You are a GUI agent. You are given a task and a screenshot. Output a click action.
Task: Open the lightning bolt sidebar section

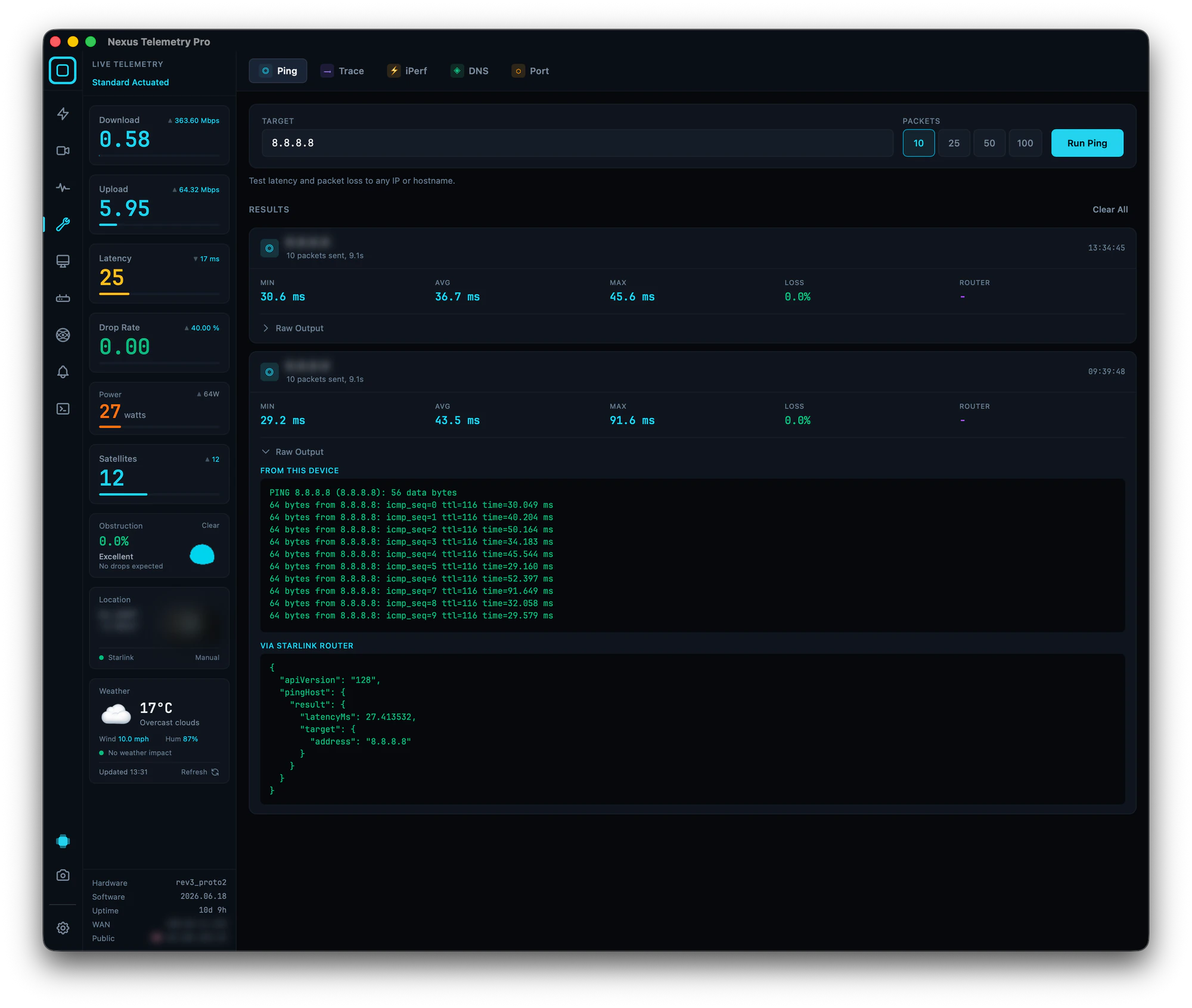click(x=63, y=114)
